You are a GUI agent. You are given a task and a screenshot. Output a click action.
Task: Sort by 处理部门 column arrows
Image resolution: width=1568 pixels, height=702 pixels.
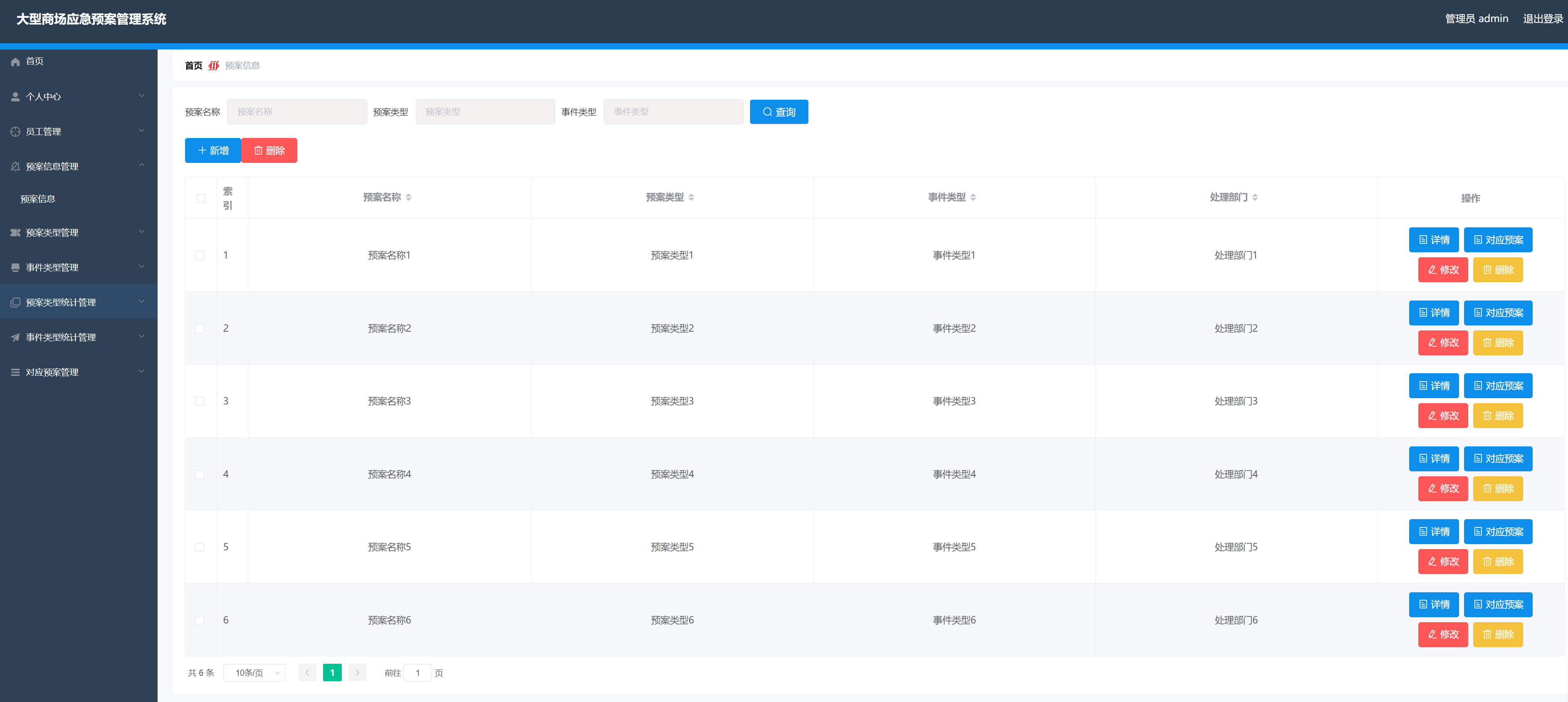1254,197
